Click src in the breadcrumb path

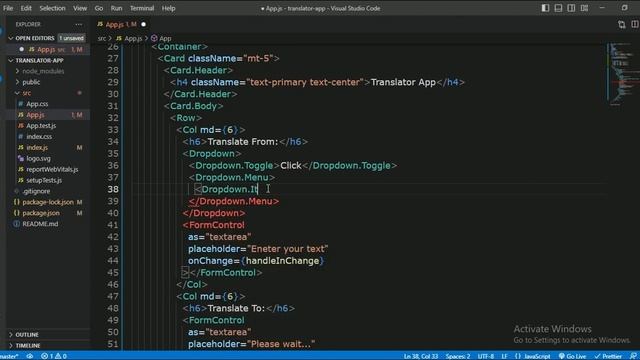tap(102, 38)
